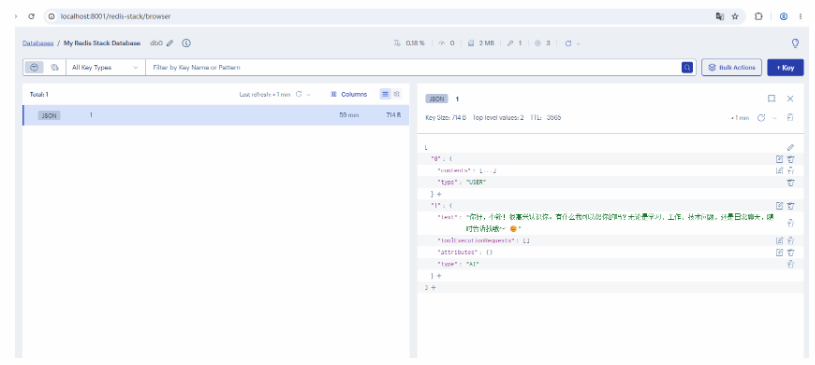Delete the "1" object
The width and height of the screenshot is (815, 365).
pyautogui.click(x=791, y=206)
